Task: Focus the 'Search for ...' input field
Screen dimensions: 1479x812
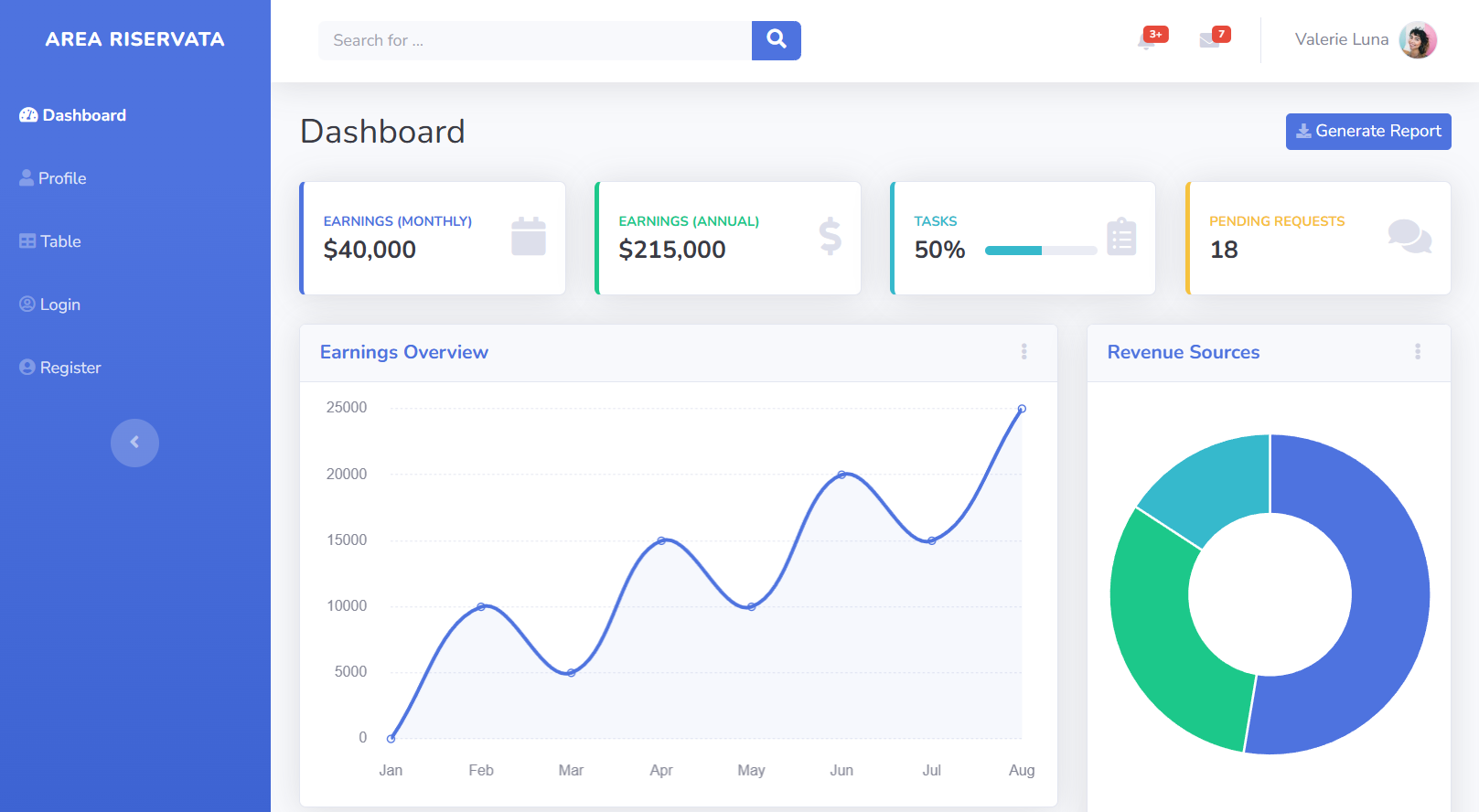Action: pos(534,40)
